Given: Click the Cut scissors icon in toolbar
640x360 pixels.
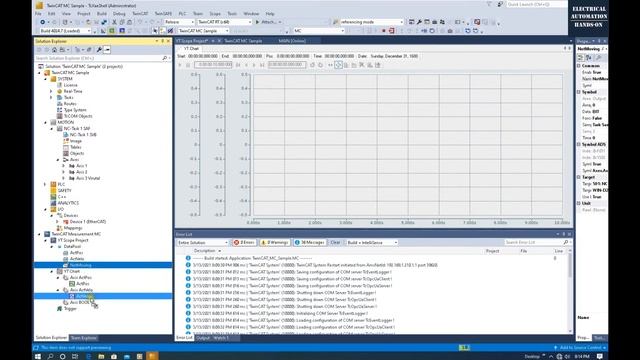Looking at the screenshot, I should [114, 22].
